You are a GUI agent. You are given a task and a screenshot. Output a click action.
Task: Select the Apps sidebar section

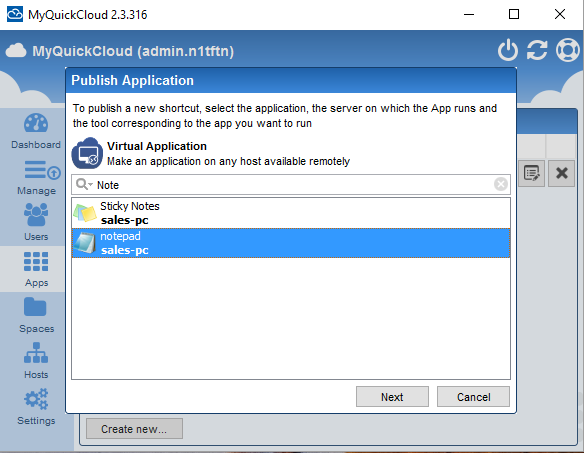(36, 269)
